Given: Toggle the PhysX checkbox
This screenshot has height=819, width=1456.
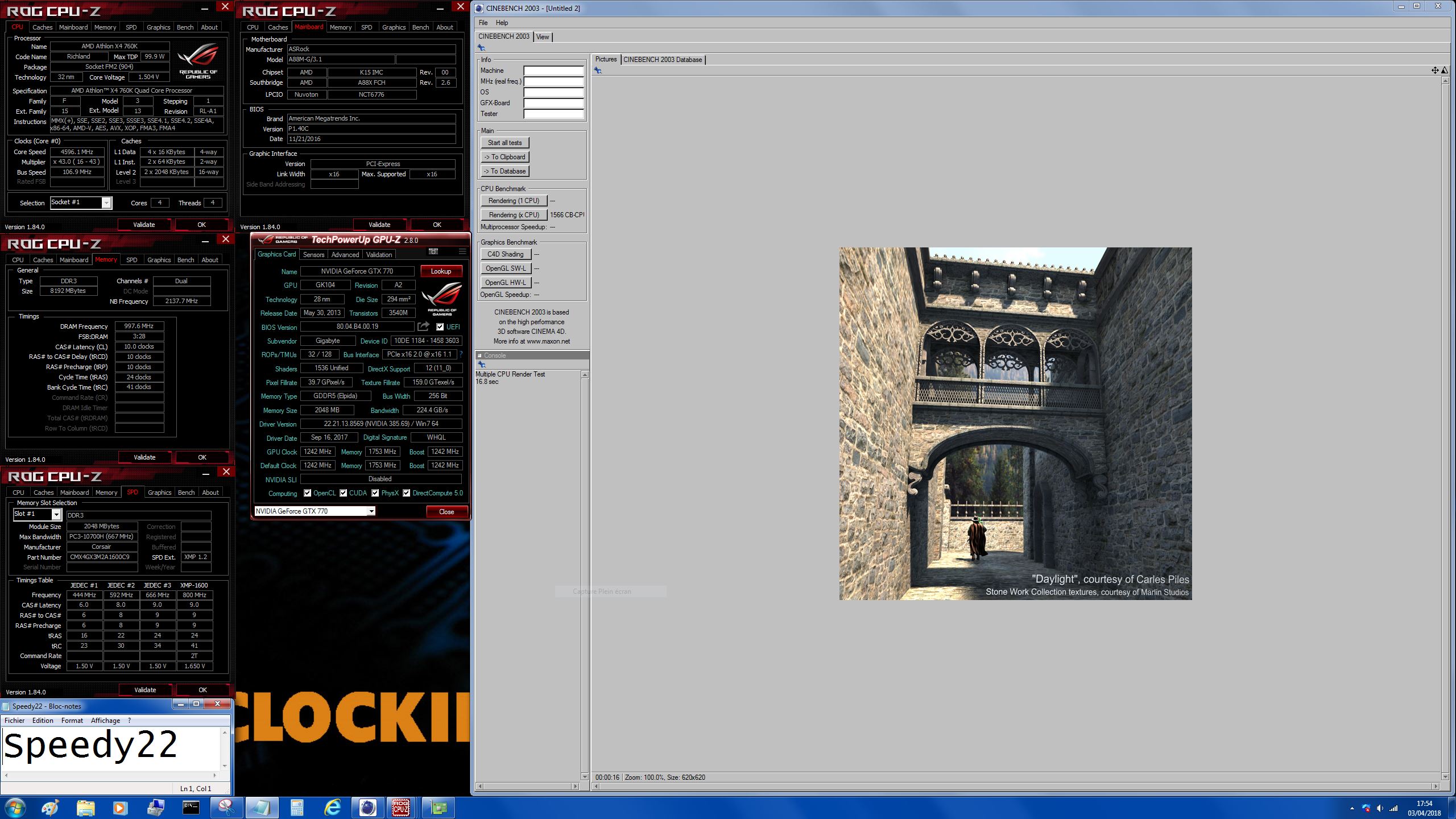Looking at the screenshot, I should pos(375,493).
